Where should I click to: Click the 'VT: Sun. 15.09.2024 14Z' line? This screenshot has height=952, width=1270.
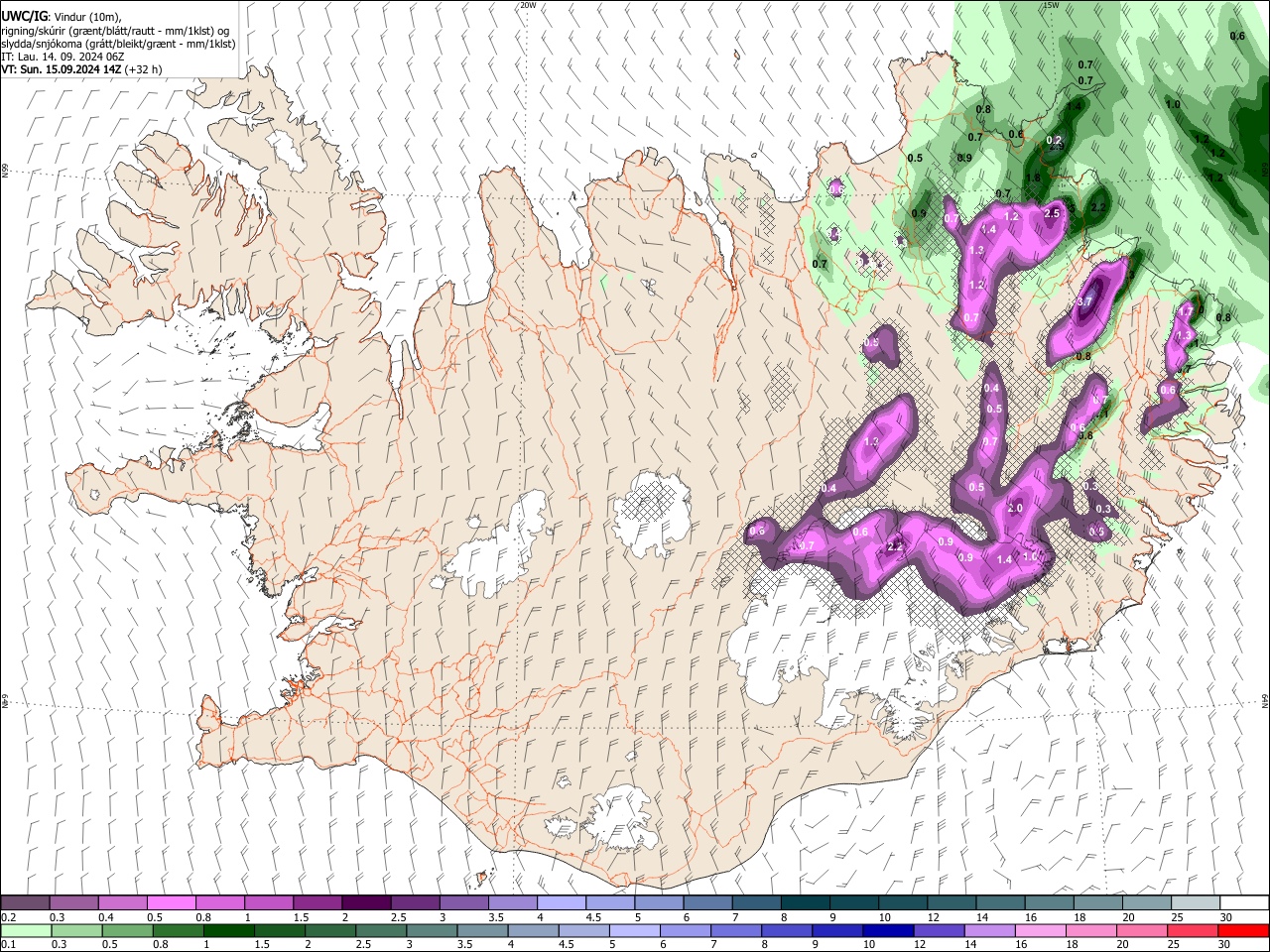61,69
